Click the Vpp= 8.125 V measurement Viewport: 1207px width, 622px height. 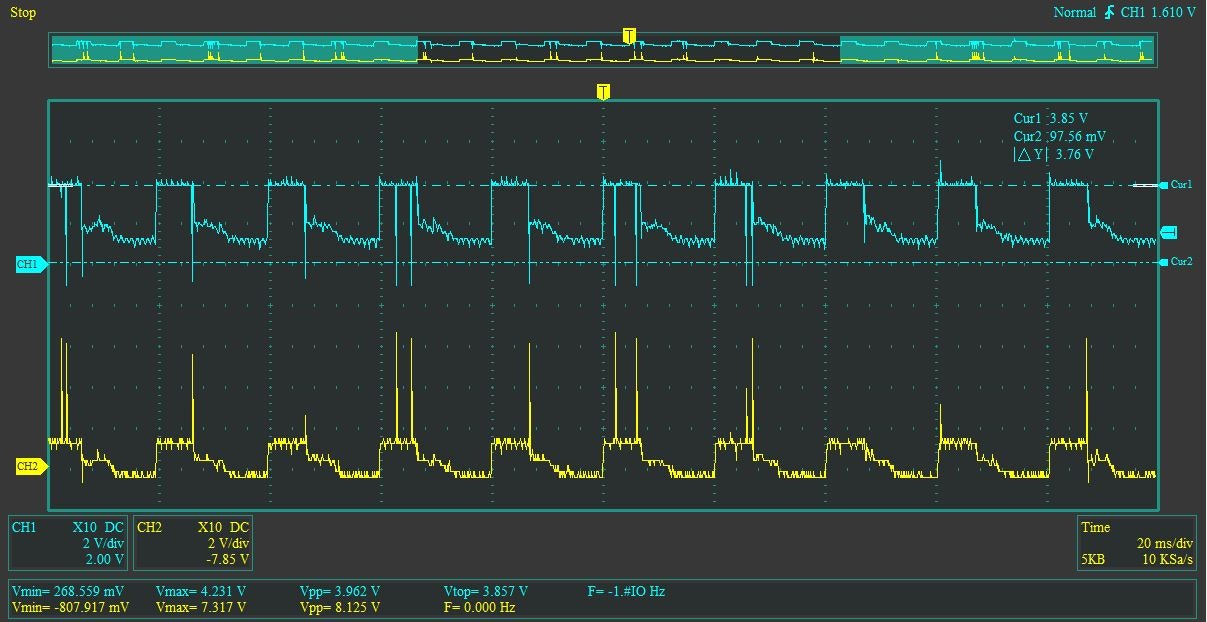[340, 607]
